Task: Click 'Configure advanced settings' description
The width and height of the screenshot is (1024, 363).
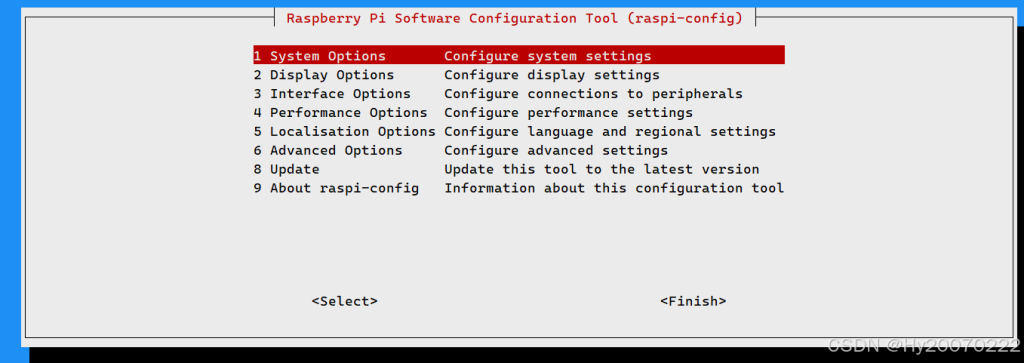Action: pyautogui.click(x=556, y=150)
